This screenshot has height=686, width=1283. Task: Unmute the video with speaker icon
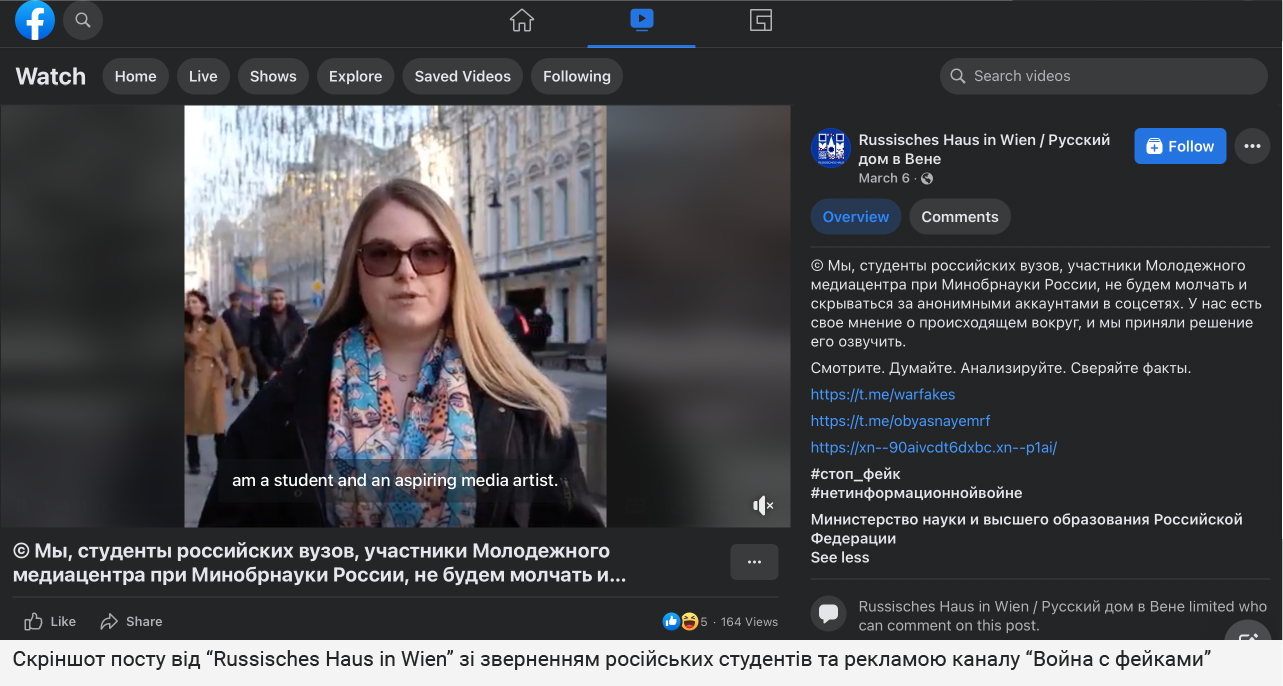[763, 505]
